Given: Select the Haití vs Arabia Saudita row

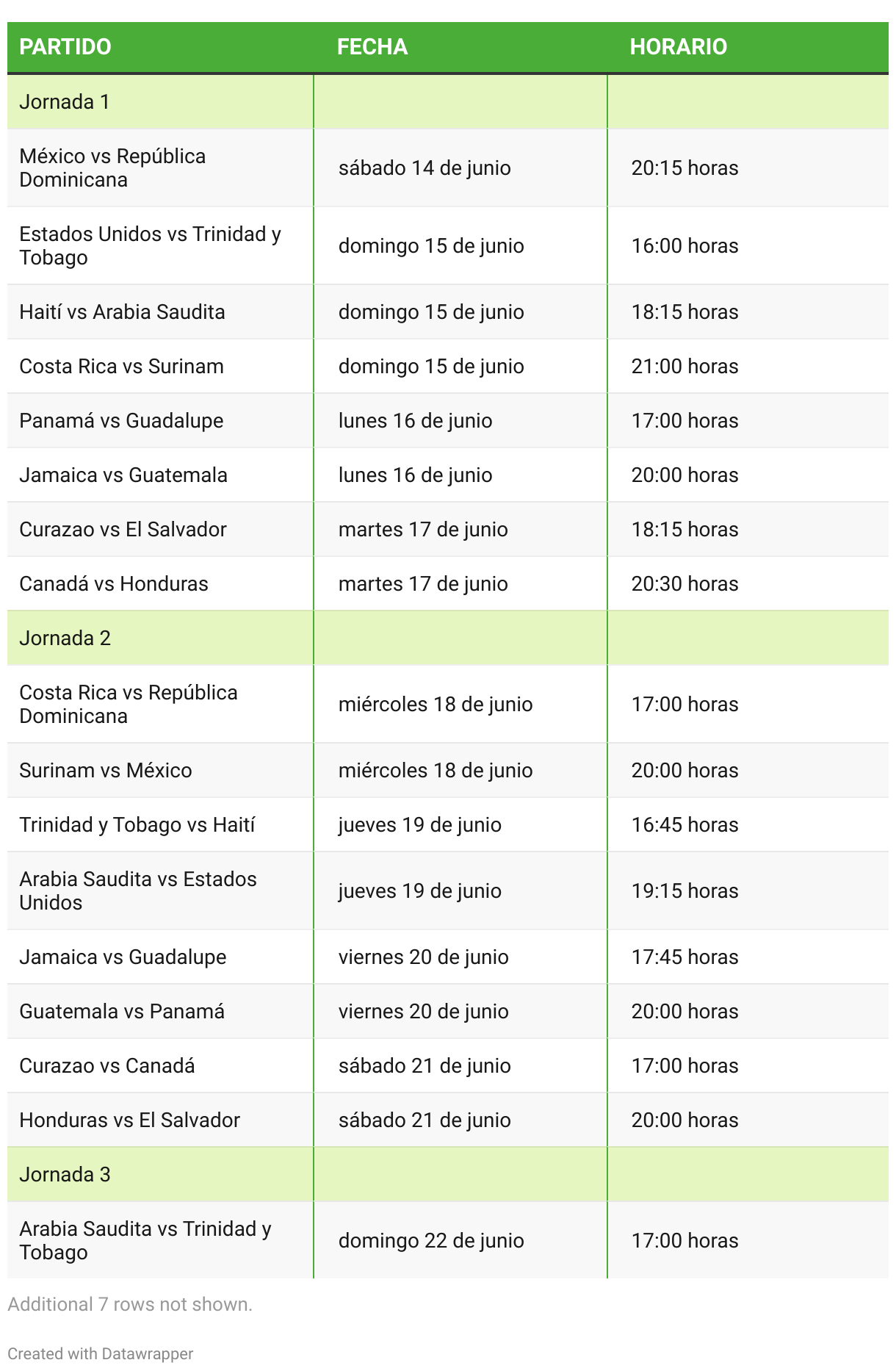Looking at the screenshot, I should pyautogui.click(x=448, y=312).
